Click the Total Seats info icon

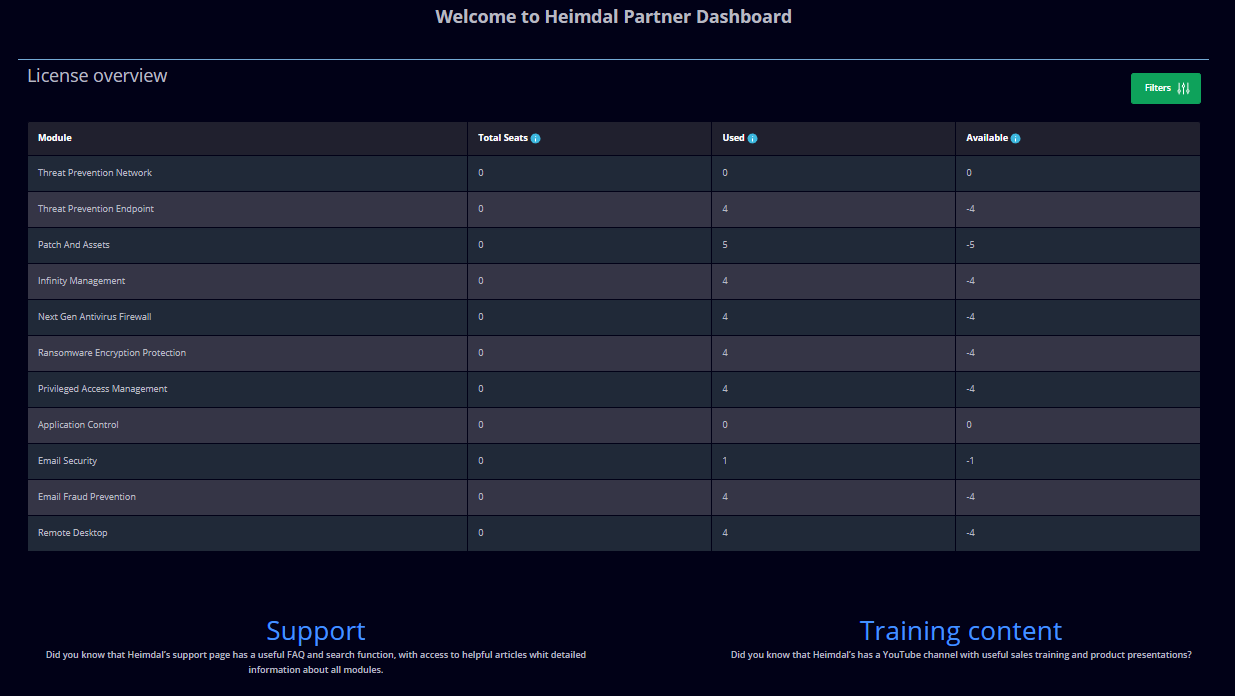click(x=536, y=138)
